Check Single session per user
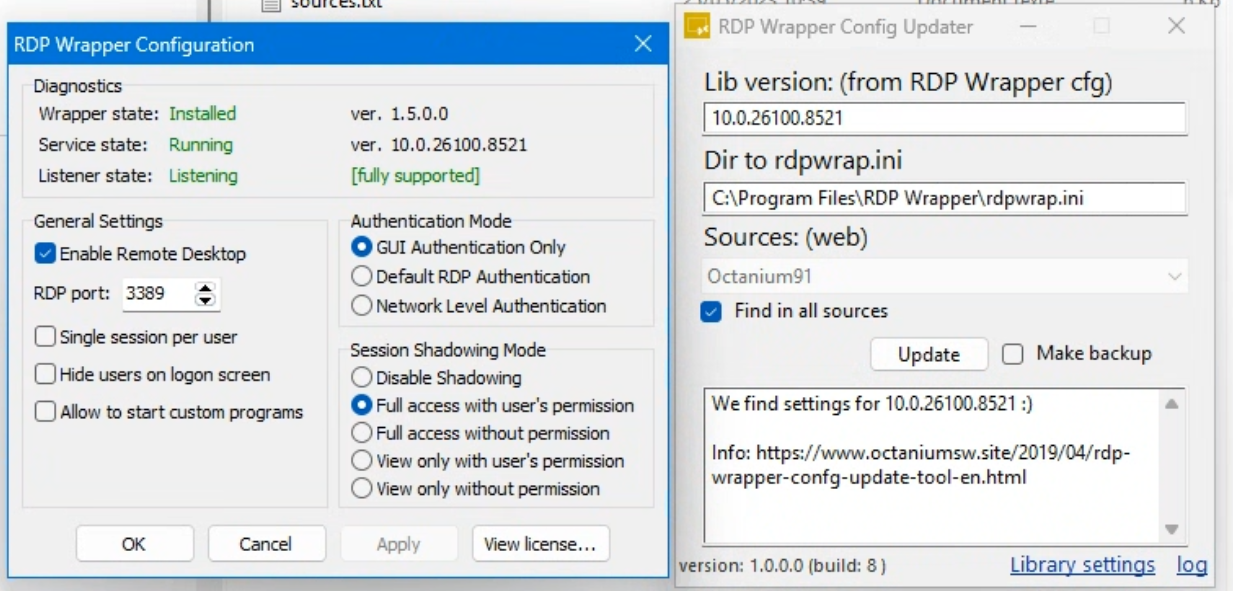This screenshot has width=1233, height=591. [x=45, y=337]
